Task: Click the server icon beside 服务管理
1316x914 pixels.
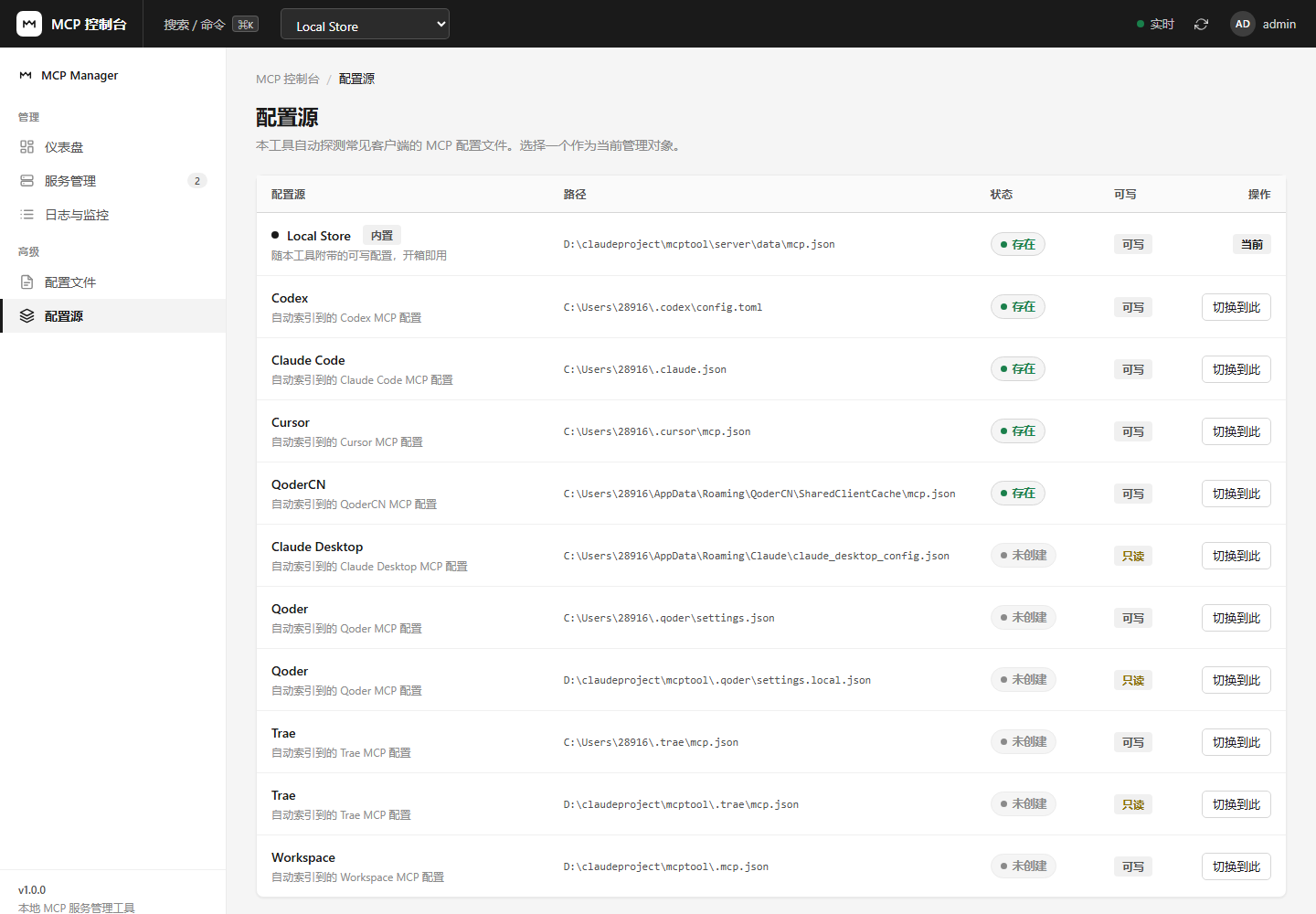Action: [27, 181]
